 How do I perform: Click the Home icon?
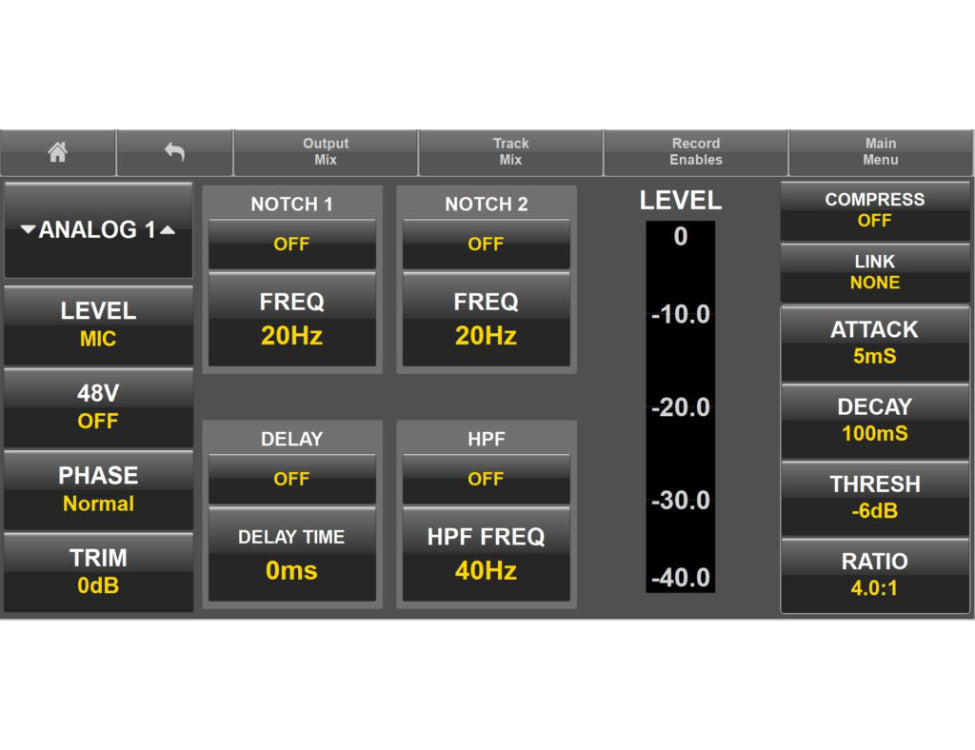(58, 151)
